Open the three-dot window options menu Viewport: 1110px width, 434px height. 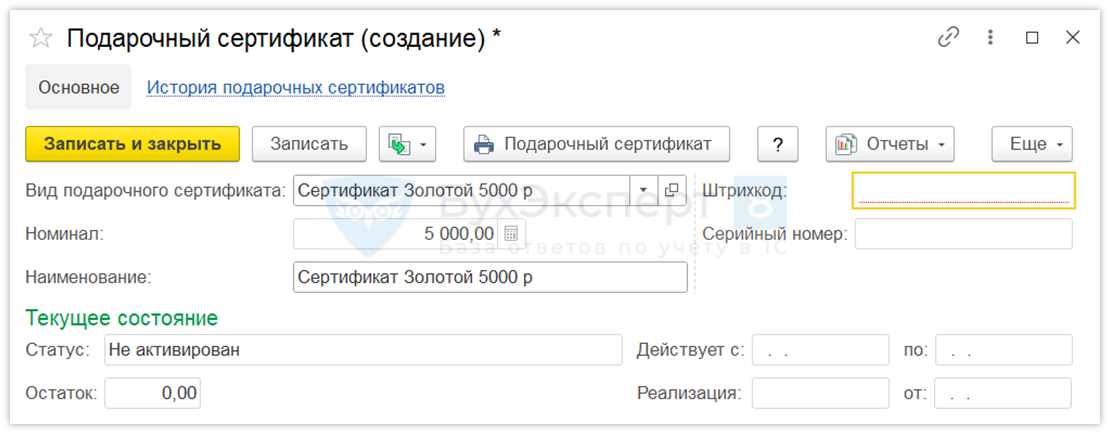(x=990, y=38)
